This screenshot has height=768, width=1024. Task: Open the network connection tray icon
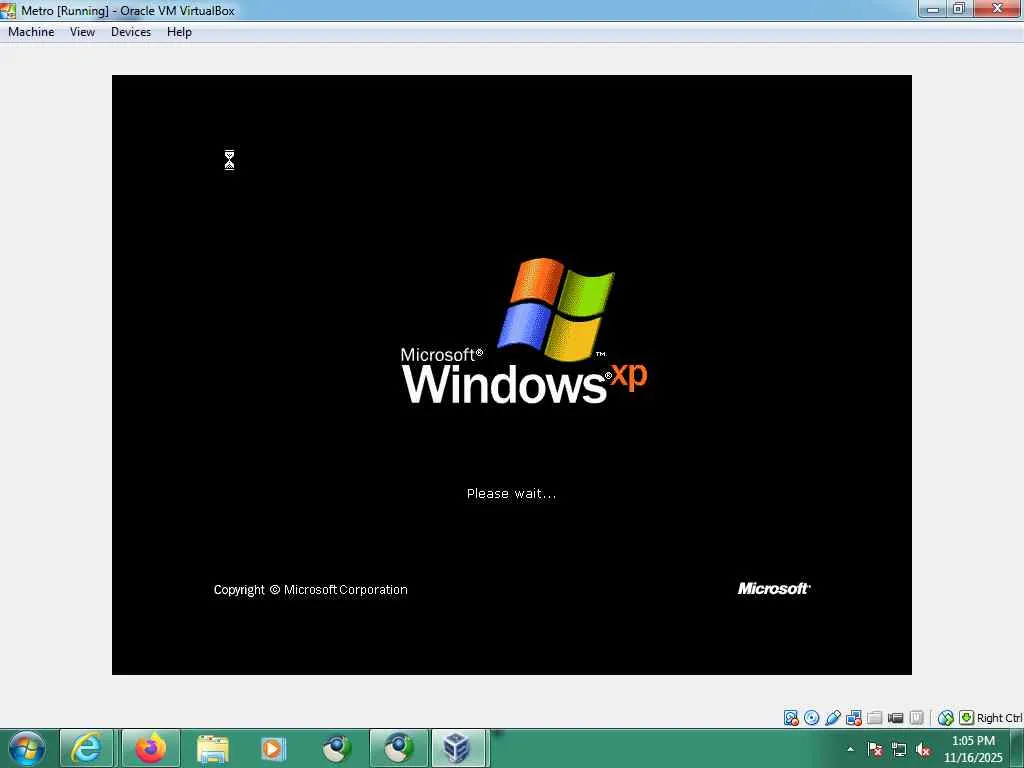click(x=899, y=749)
